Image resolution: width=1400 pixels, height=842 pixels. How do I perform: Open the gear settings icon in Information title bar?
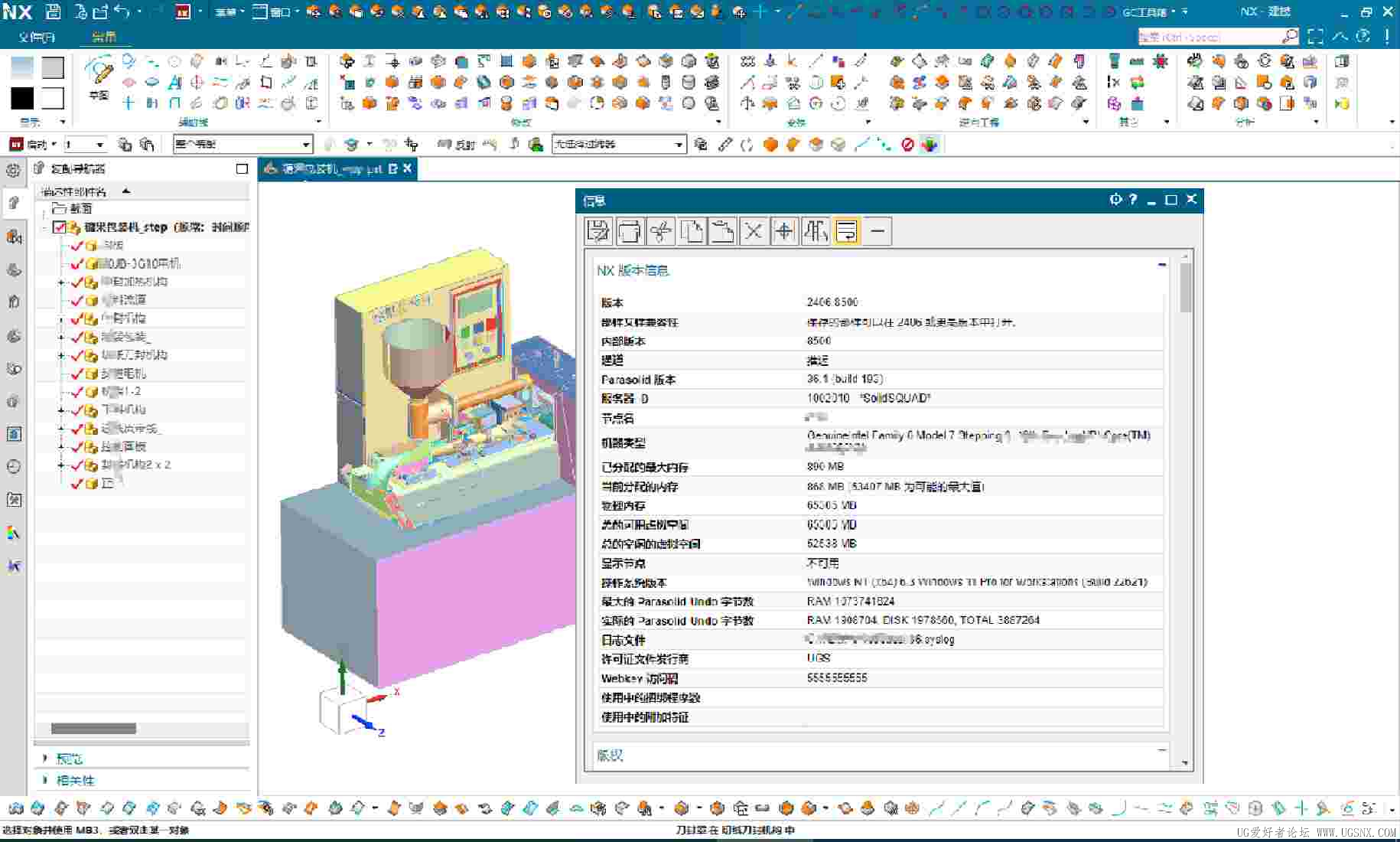(1115, 200)
